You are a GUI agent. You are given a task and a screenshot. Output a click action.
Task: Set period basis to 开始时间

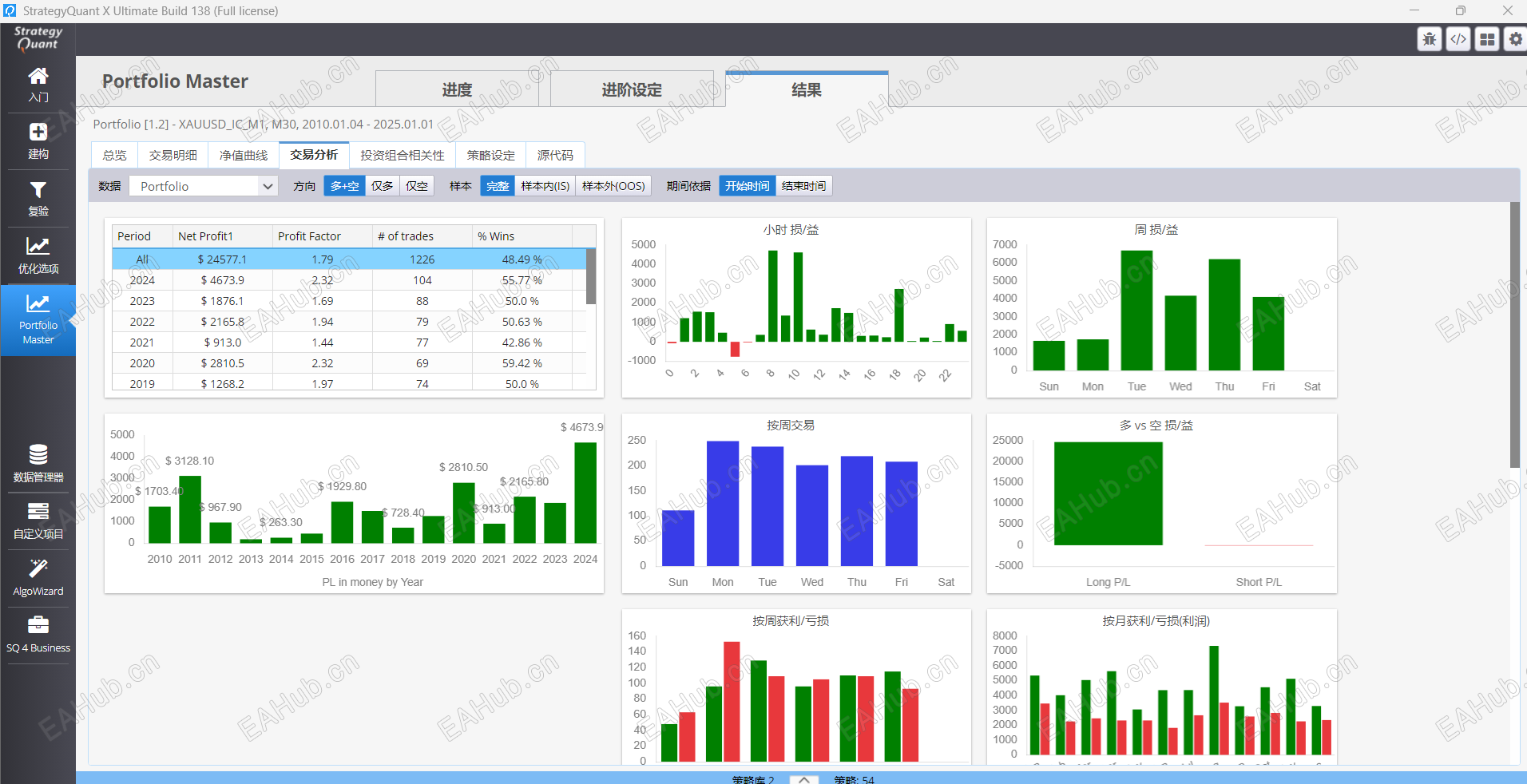click(748, 186)
